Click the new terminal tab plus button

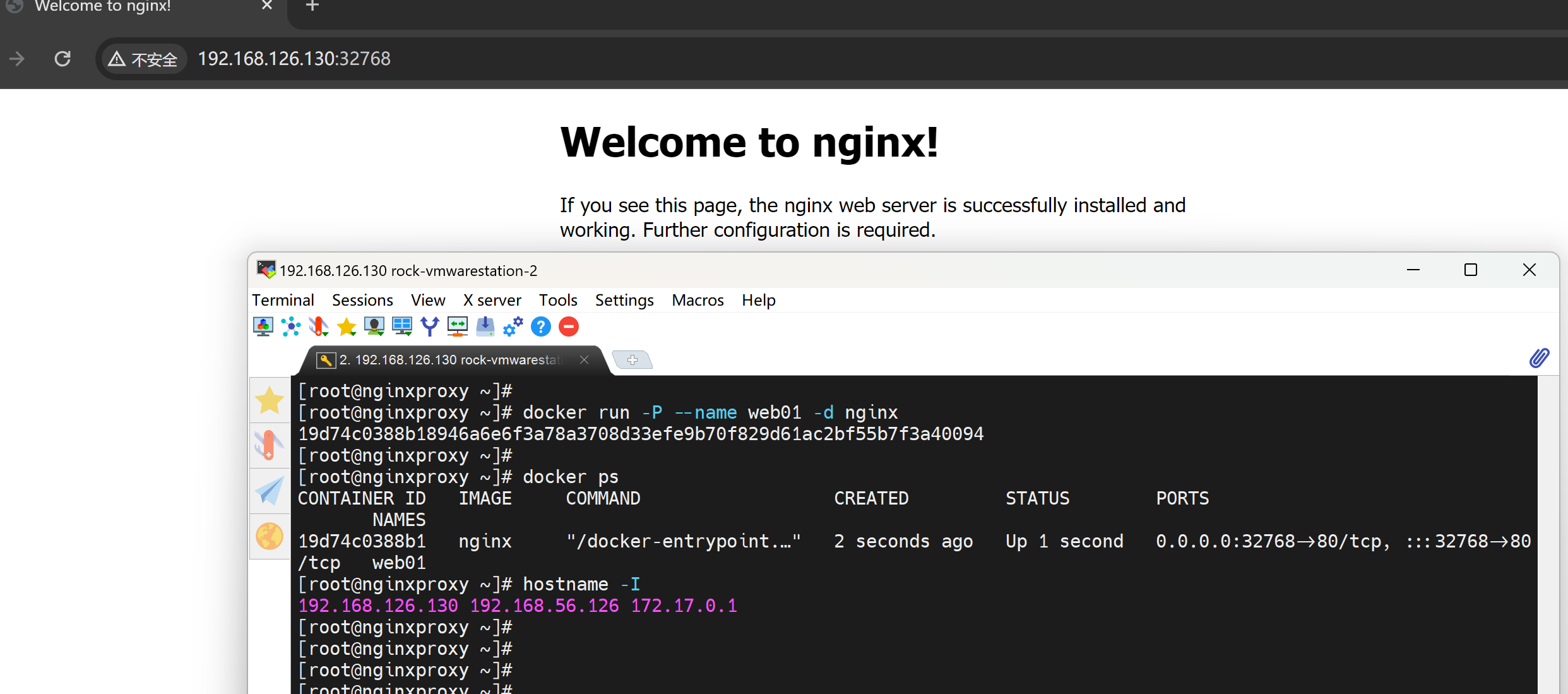click(633, 359)
